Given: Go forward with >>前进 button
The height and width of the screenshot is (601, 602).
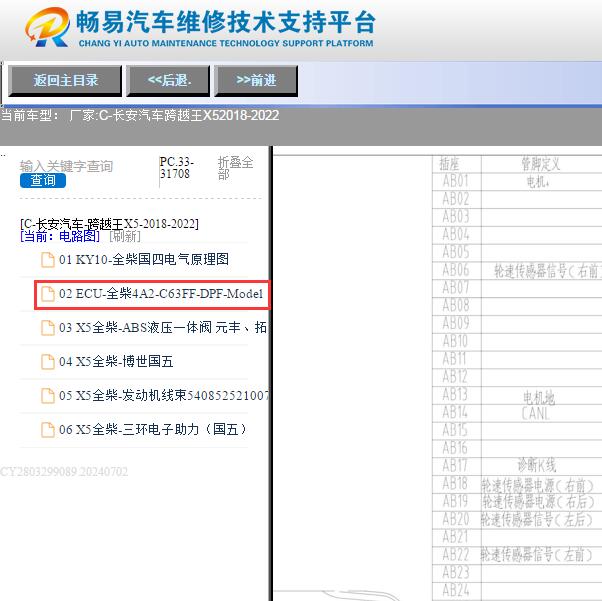Looking at the screenshot, I should point(256,80).
